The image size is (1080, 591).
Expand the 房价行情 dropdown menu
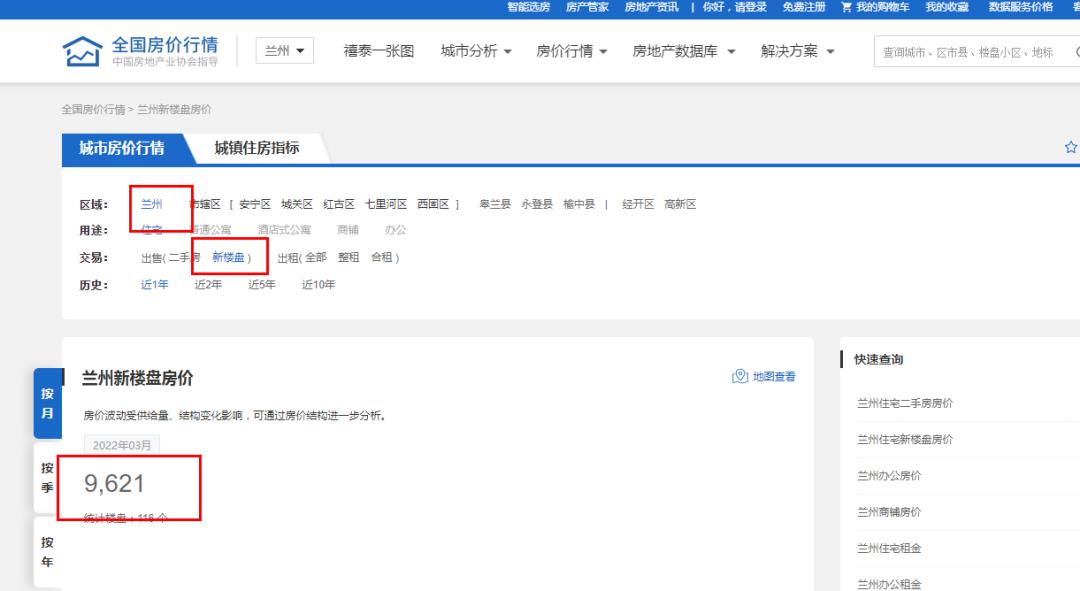coord(571,51)
